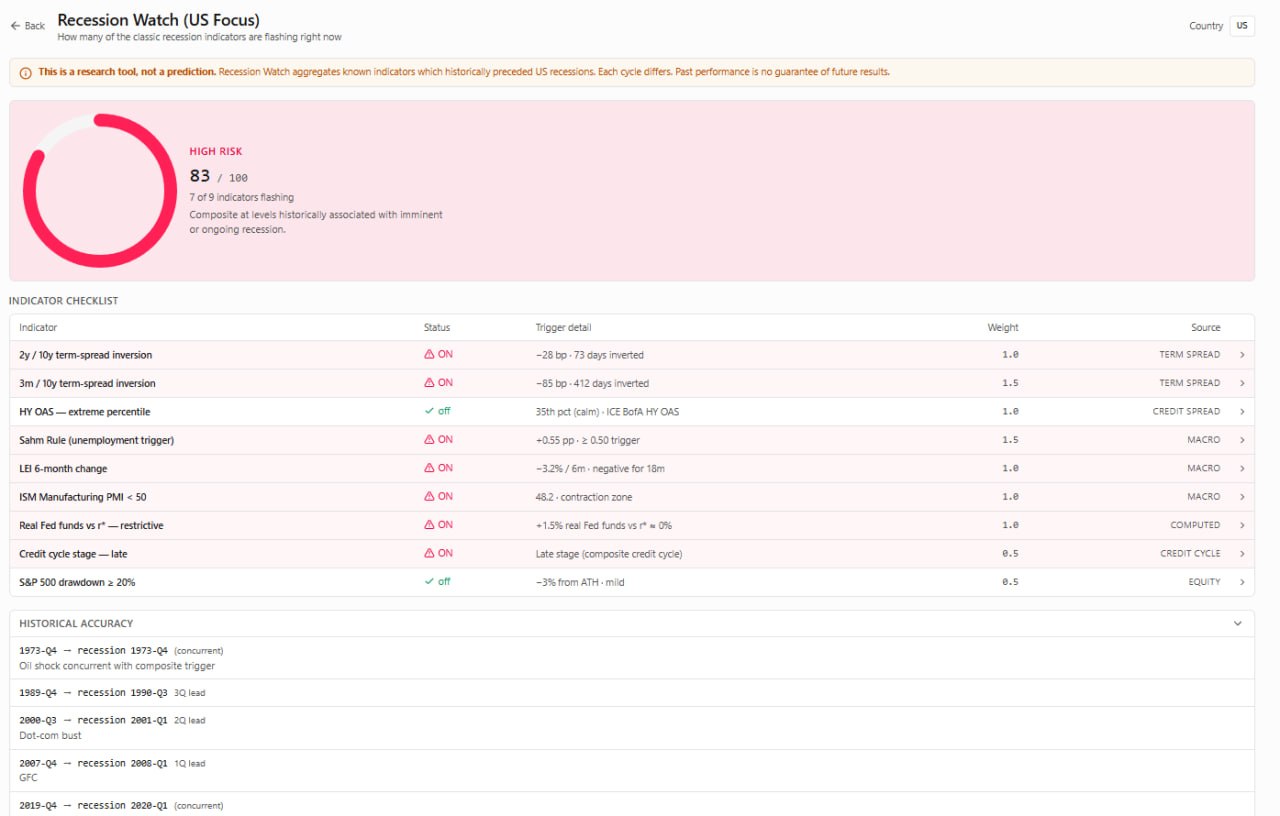Expand the Credit cycle stage row chevron
Viewport: 1280px width, 816px height.
(x=1242, y=554)
